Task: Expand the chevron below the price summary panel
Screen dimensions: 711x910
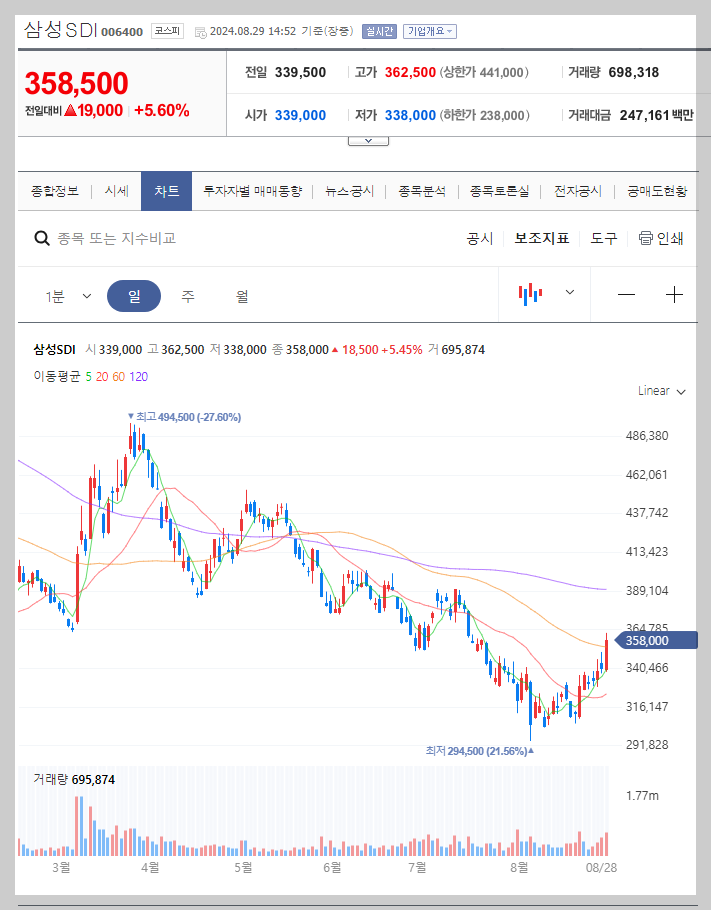Action: tap(368, 139)
